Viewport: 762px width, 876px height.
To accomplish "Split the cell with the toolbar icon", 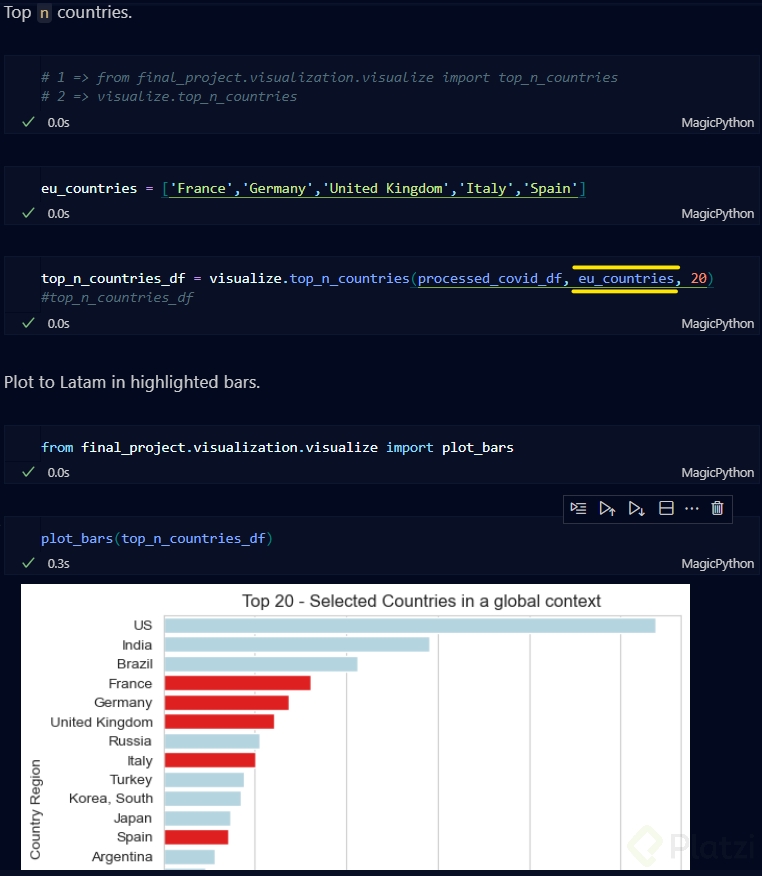I will (666, 508).
